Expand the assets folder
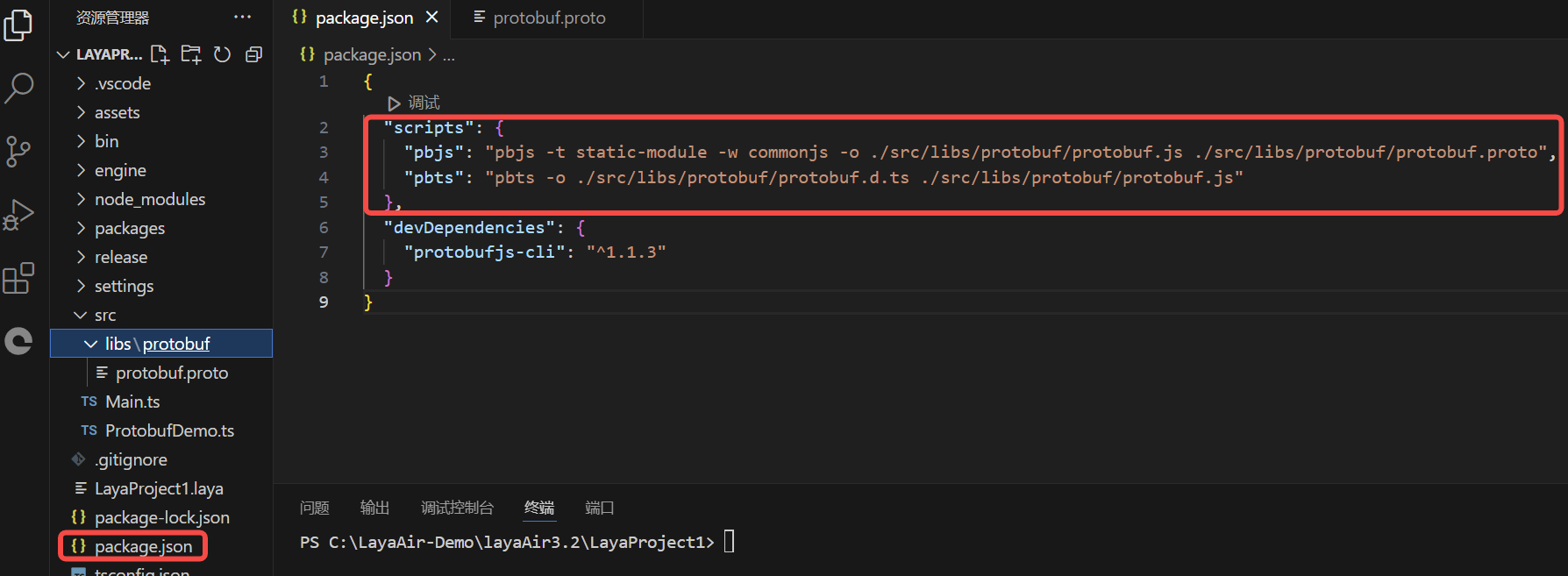 click(x=117, y=112)
